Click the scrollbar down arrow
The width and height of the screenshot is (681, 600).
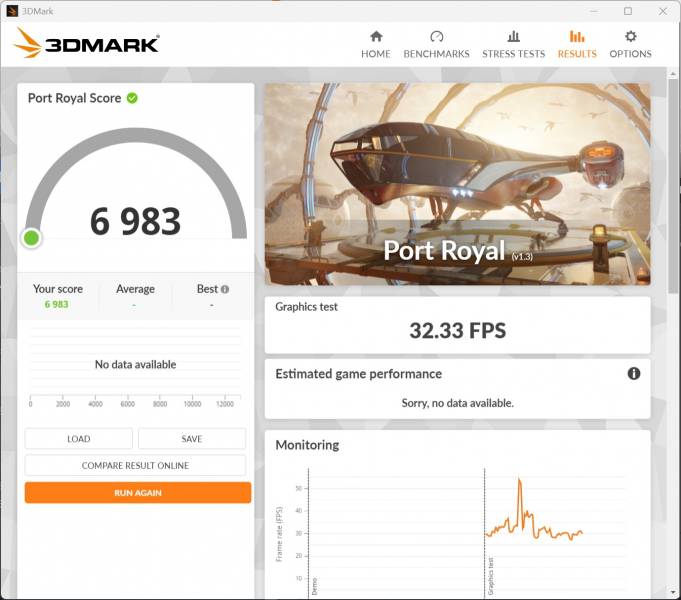point(673,593)
